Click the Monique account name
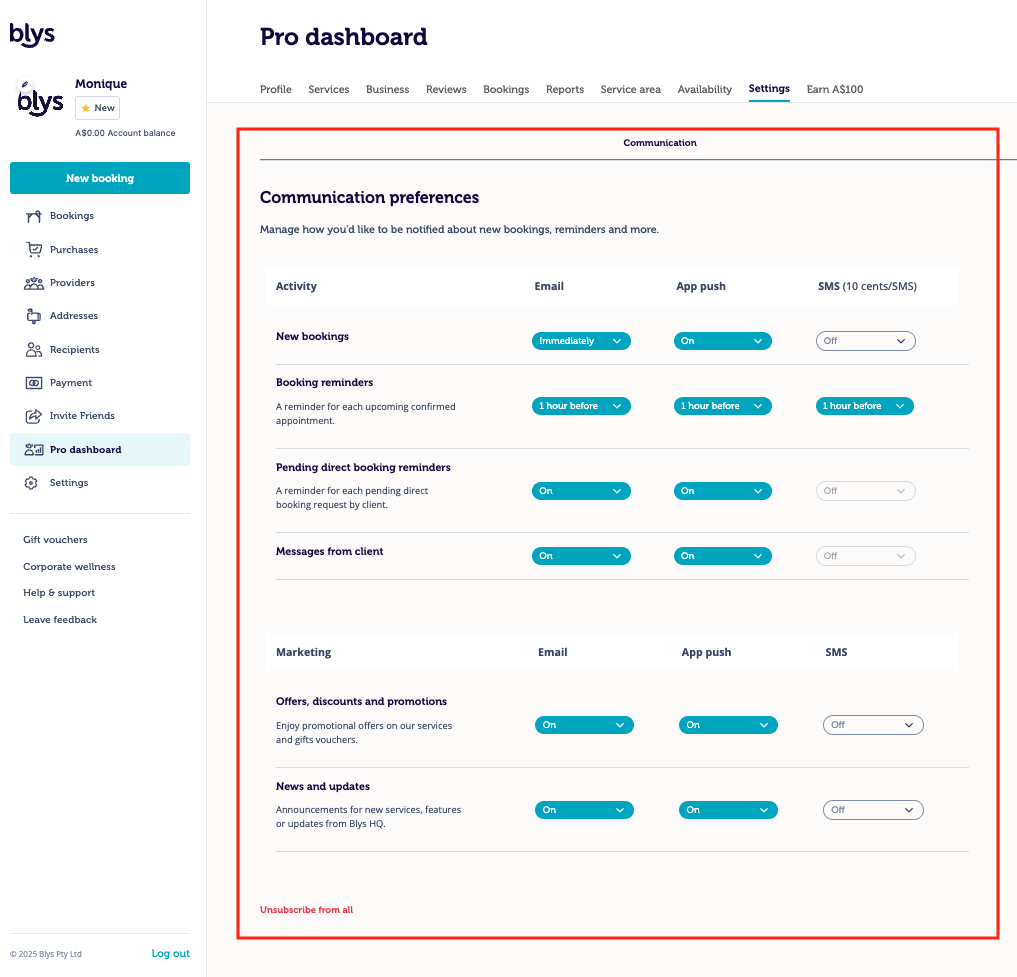1017x977 pixels. 101,84
